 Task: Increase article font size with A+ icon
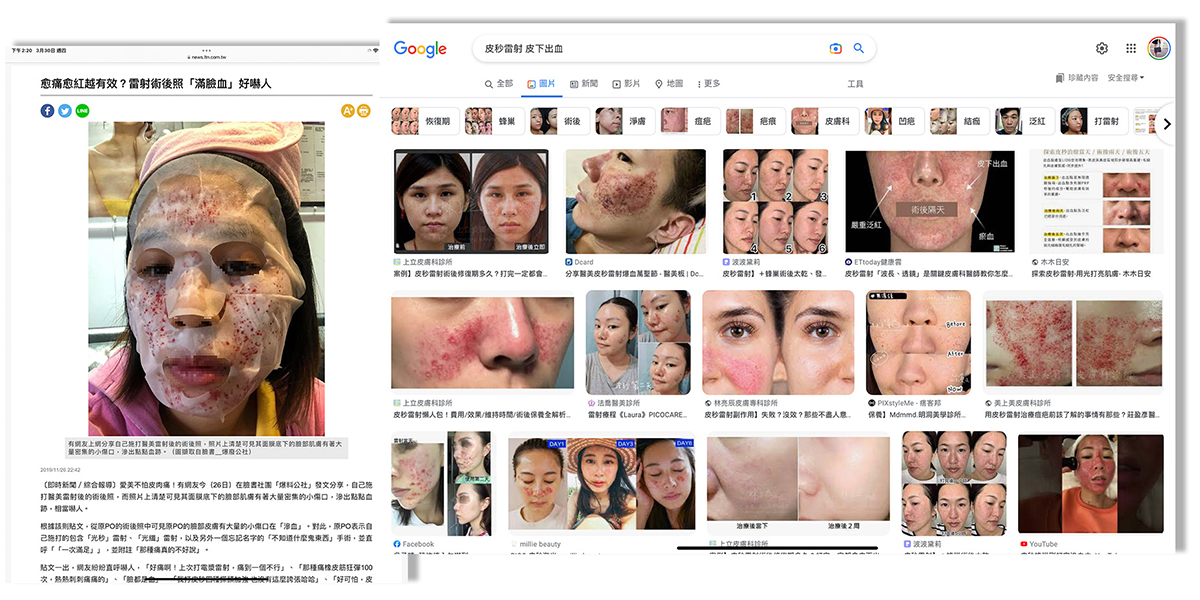pyautogui.click(x=348, y=111)
